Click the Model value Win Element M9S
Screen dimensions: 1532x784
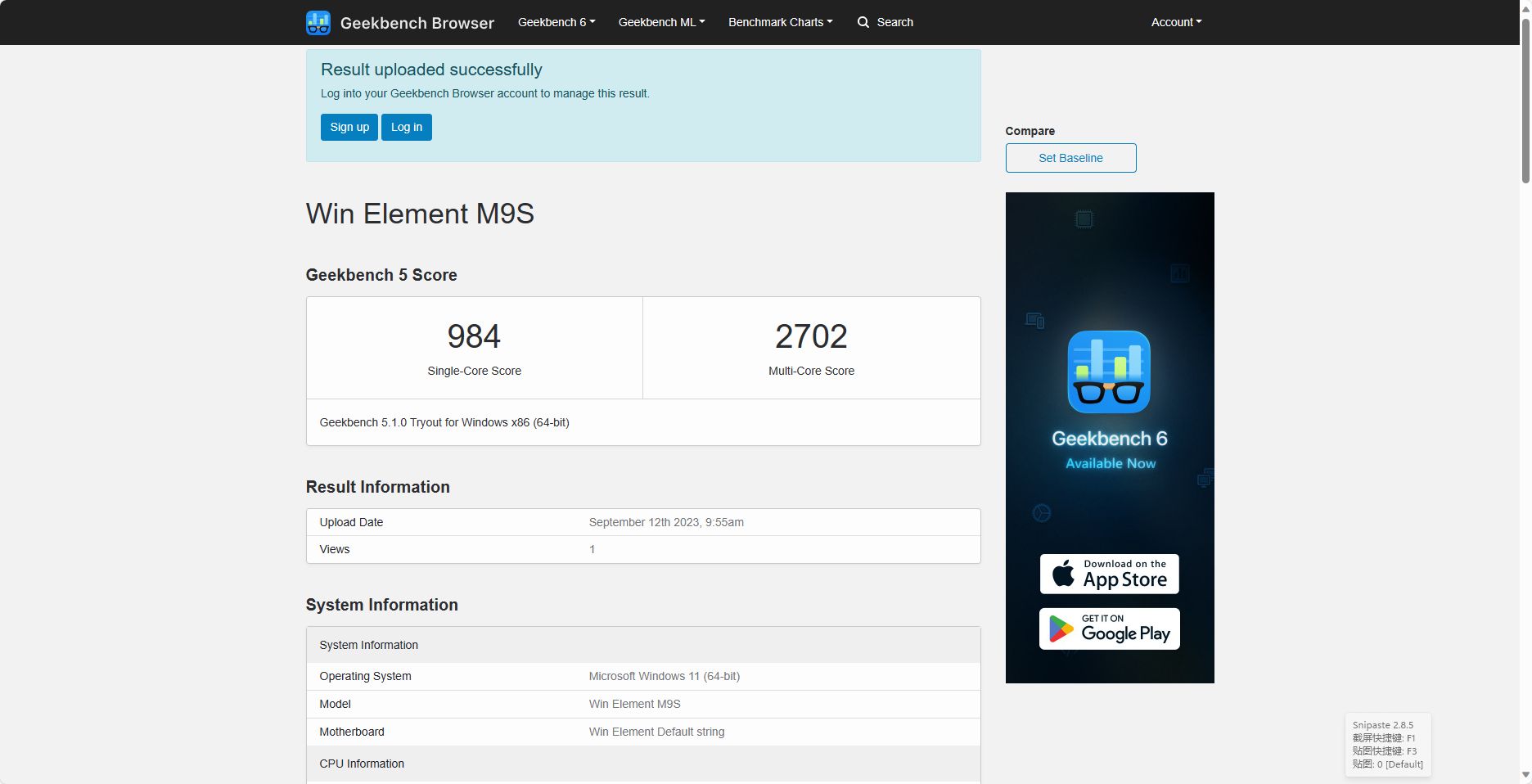[635, 704]
